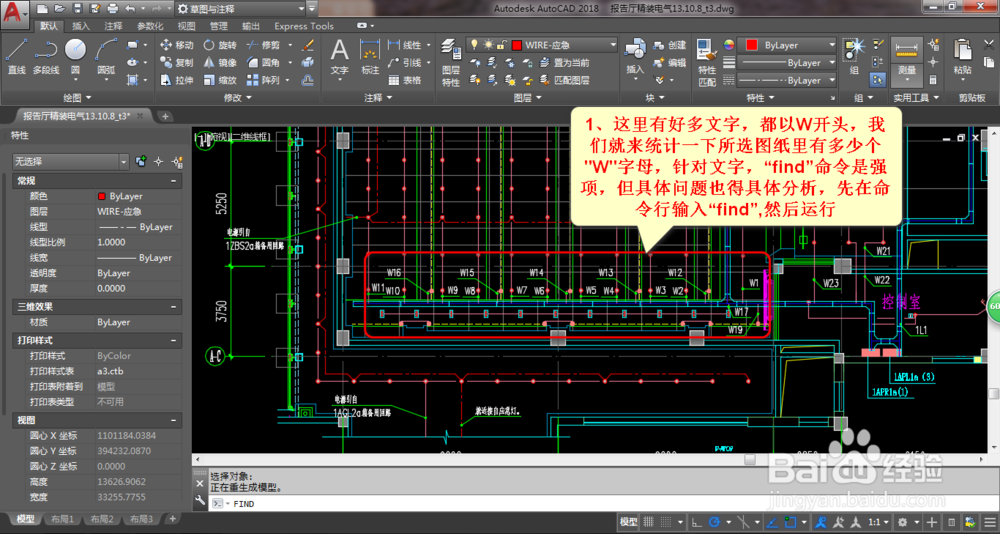
Task: Expand the 修改 panel
Action: tap(238, 98)
